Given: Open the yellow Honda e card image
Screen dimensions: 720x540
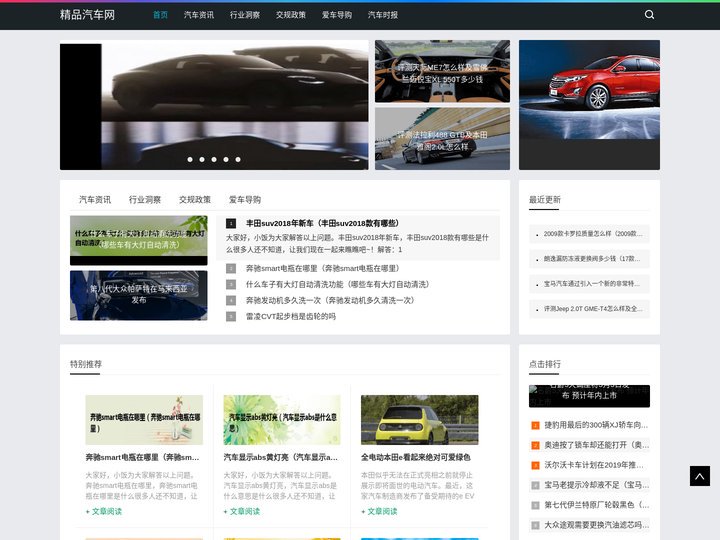Looking at the screenshot, I should (x=420, y=420).
